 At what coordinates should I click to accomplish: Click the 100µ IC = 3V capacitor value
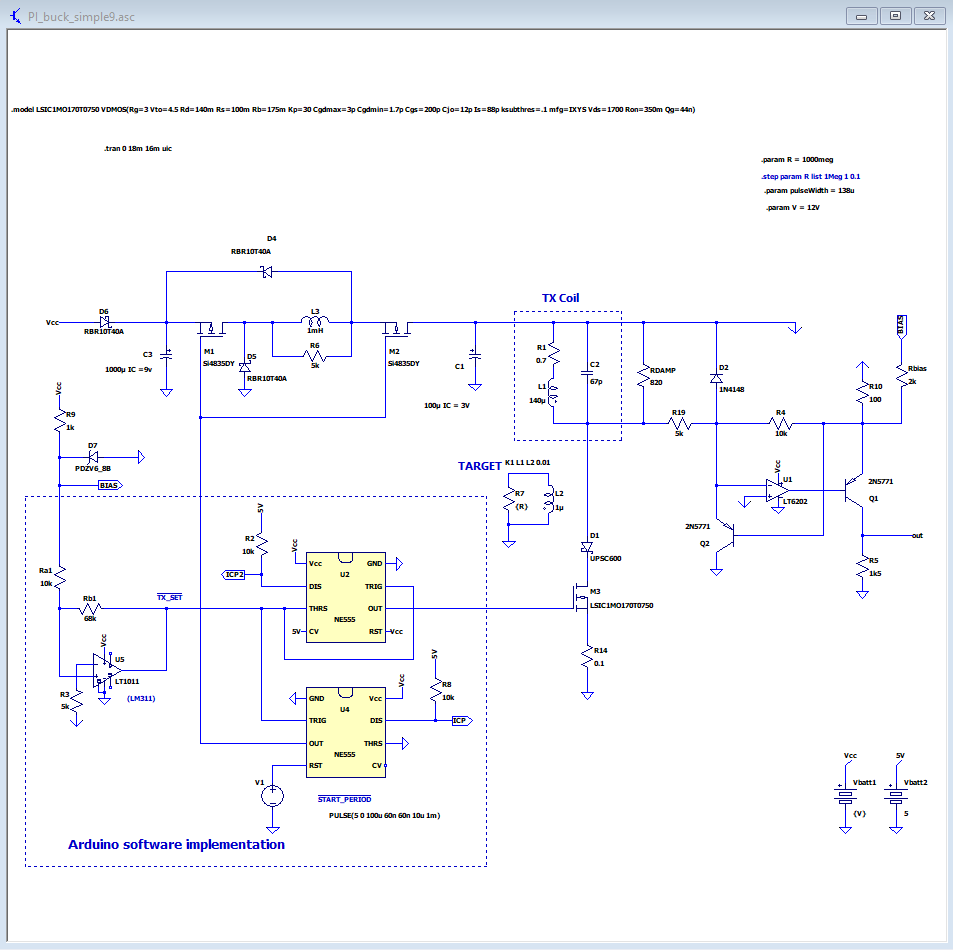coord(447,405)
